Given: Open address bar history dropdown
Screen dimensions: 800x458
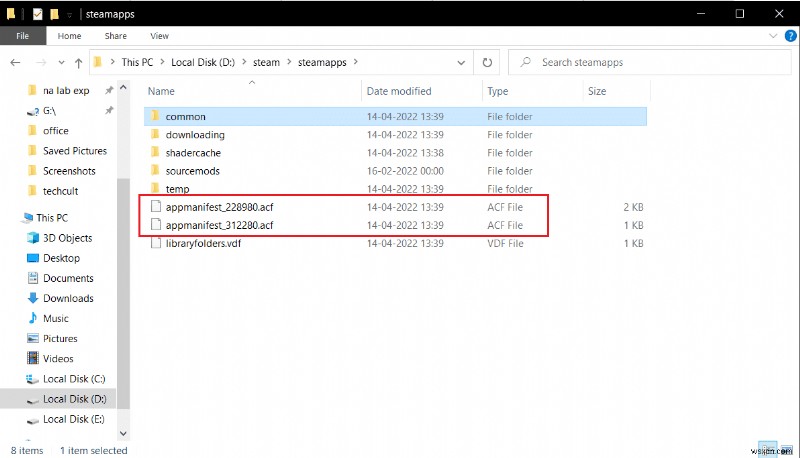Looking at the screenshot, I should pyautogui.click(x=461, y=63).
